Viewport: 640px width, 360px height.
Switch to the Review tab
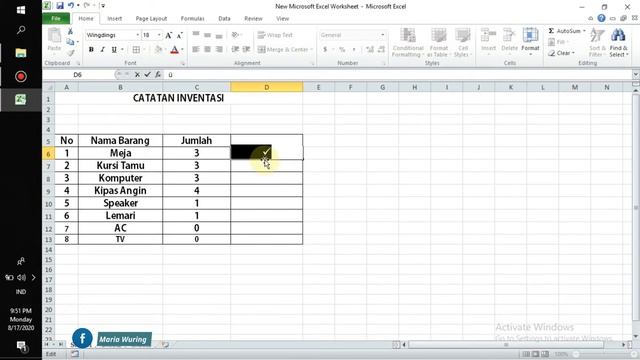(253, 18)
